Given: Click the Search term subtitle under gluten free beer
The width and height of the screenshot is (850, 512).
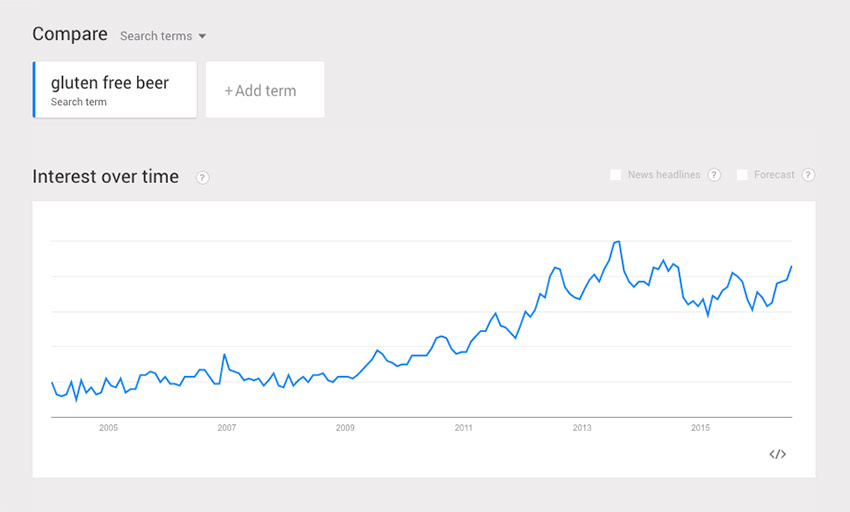Looking at the screenshot, I should pos(79,102).
